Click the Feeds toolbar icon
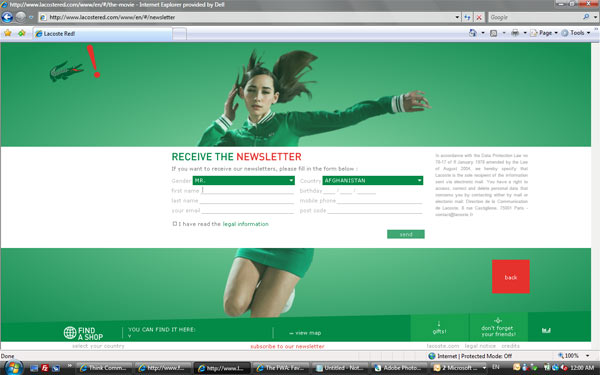 click(494, 33)
